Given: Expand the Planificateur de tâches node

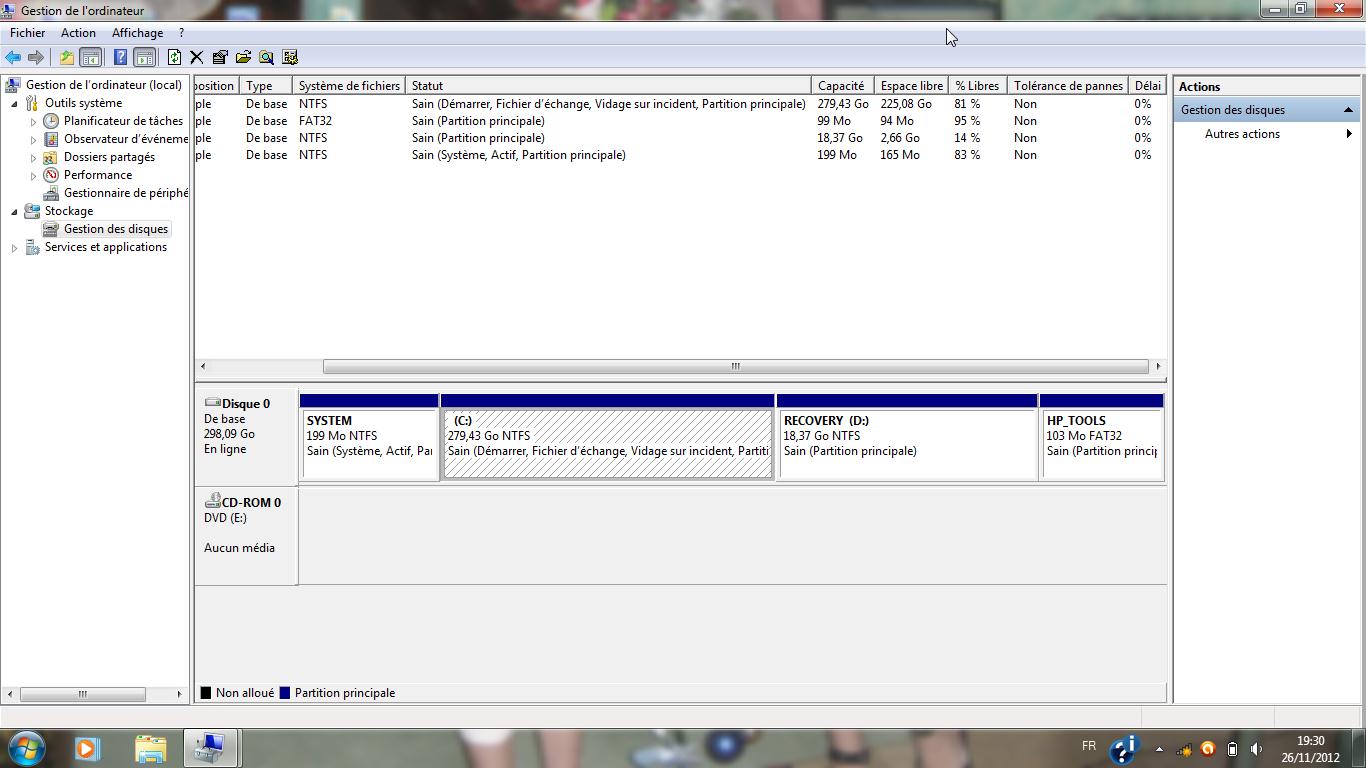Looking at the screenshot, I should pos(33,121).
